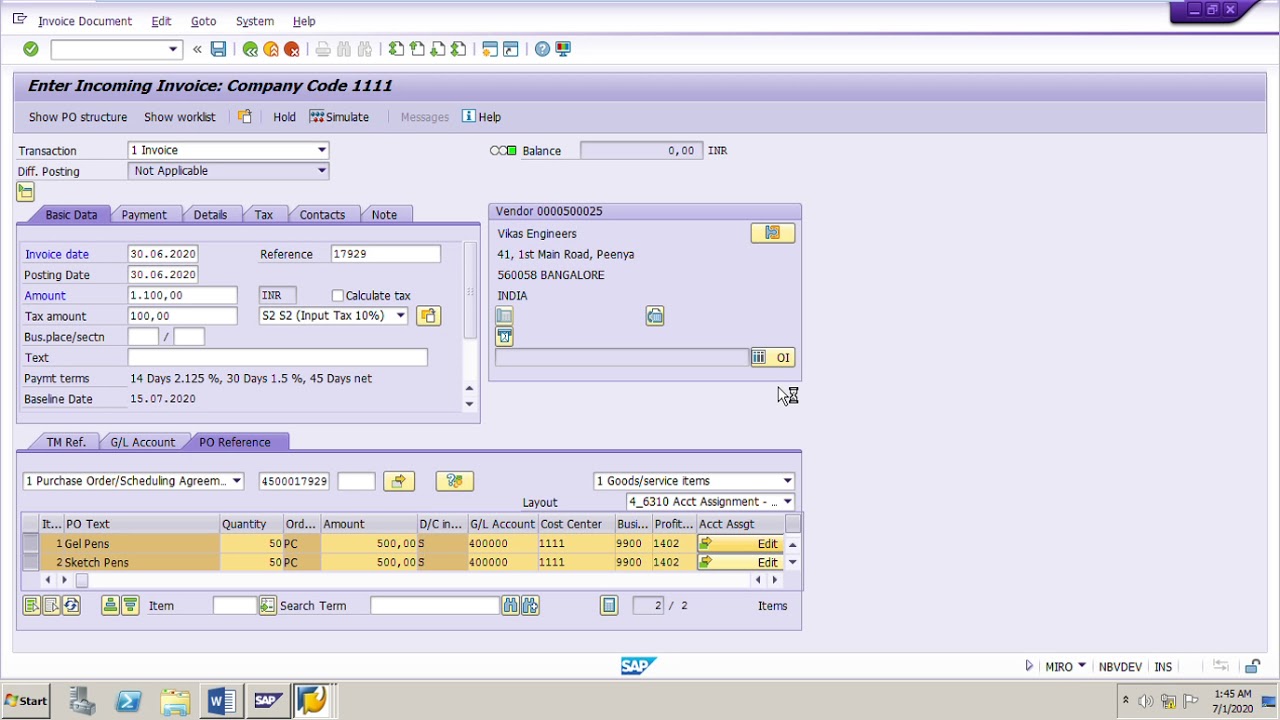The image size is (1280, 720).
Task: Click the green Back arrow icon
Action: point(250,49)
